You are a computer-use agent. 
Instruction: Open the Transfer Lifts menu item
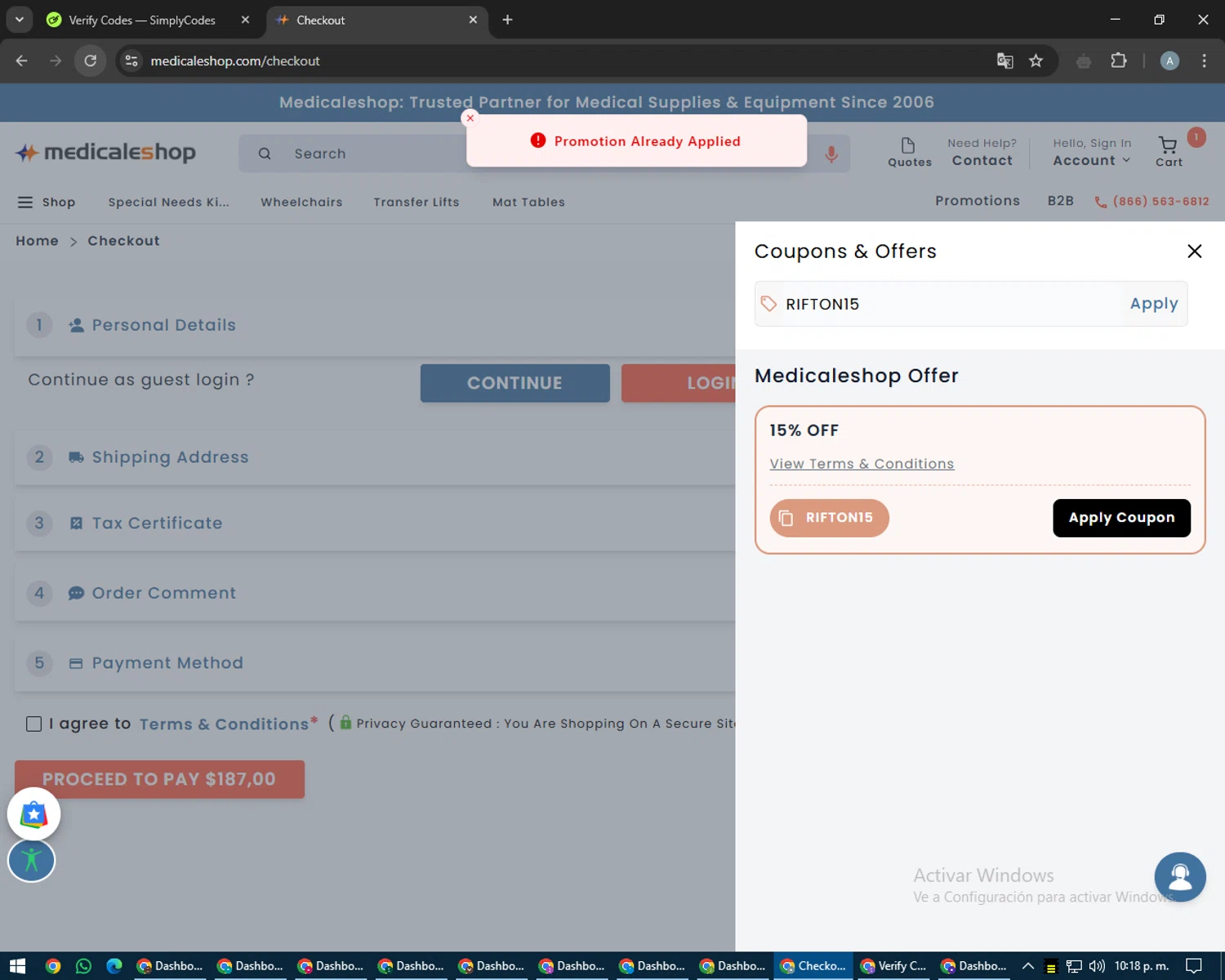416,202
